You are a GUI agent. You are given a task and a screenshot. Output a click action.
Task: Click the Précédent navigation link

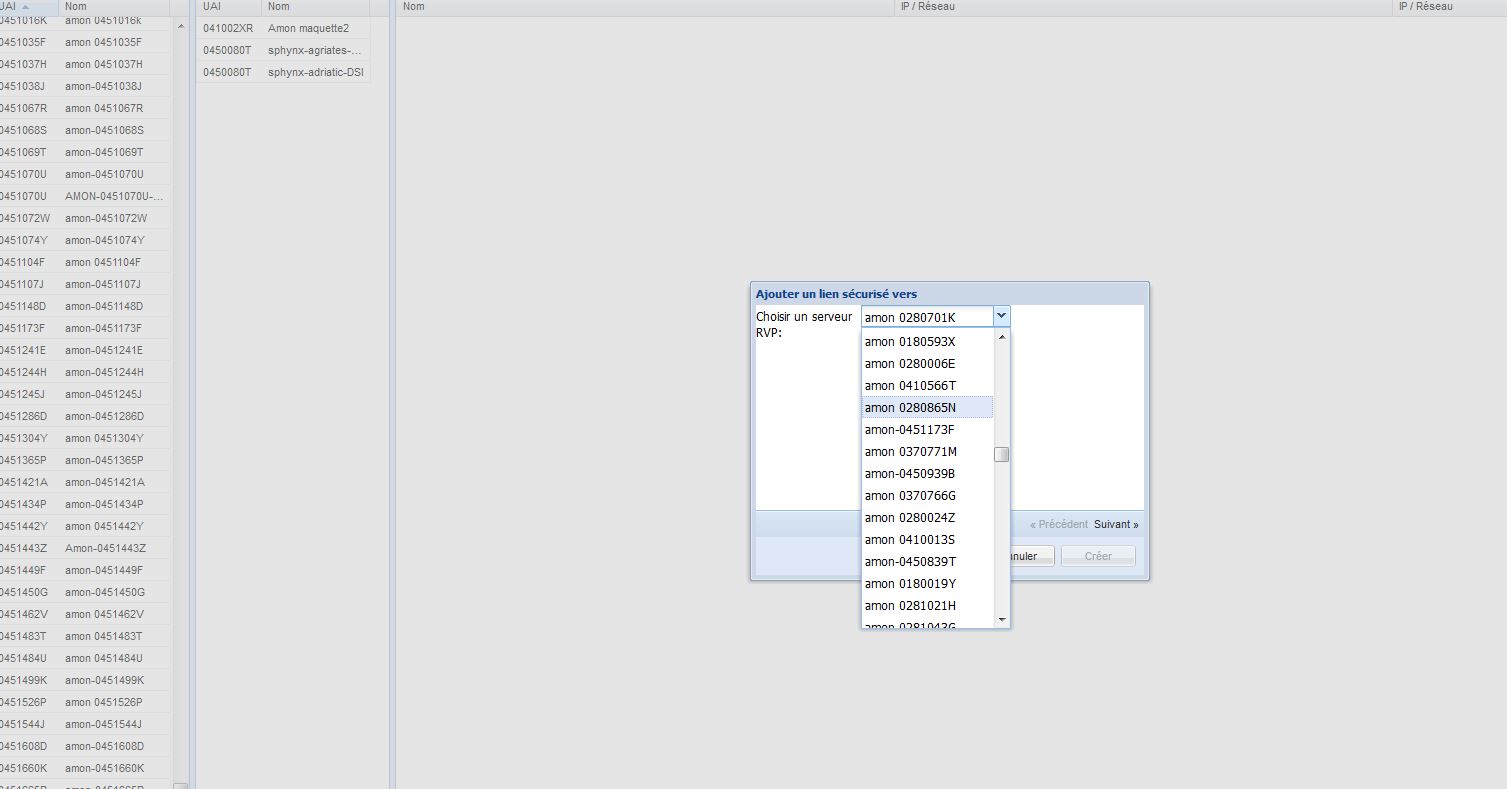[1058, 525]
